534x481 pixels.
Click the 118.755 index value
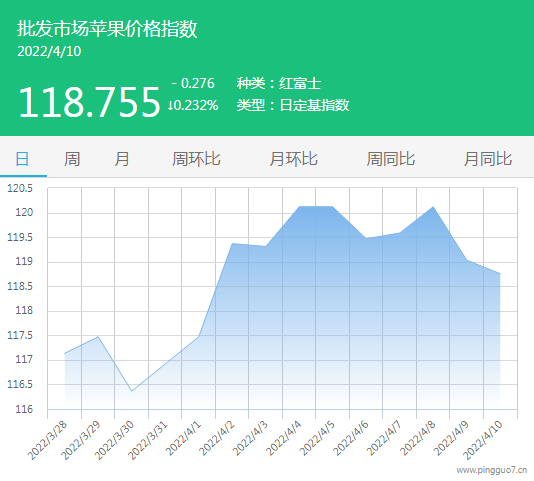tap(89, 102)
